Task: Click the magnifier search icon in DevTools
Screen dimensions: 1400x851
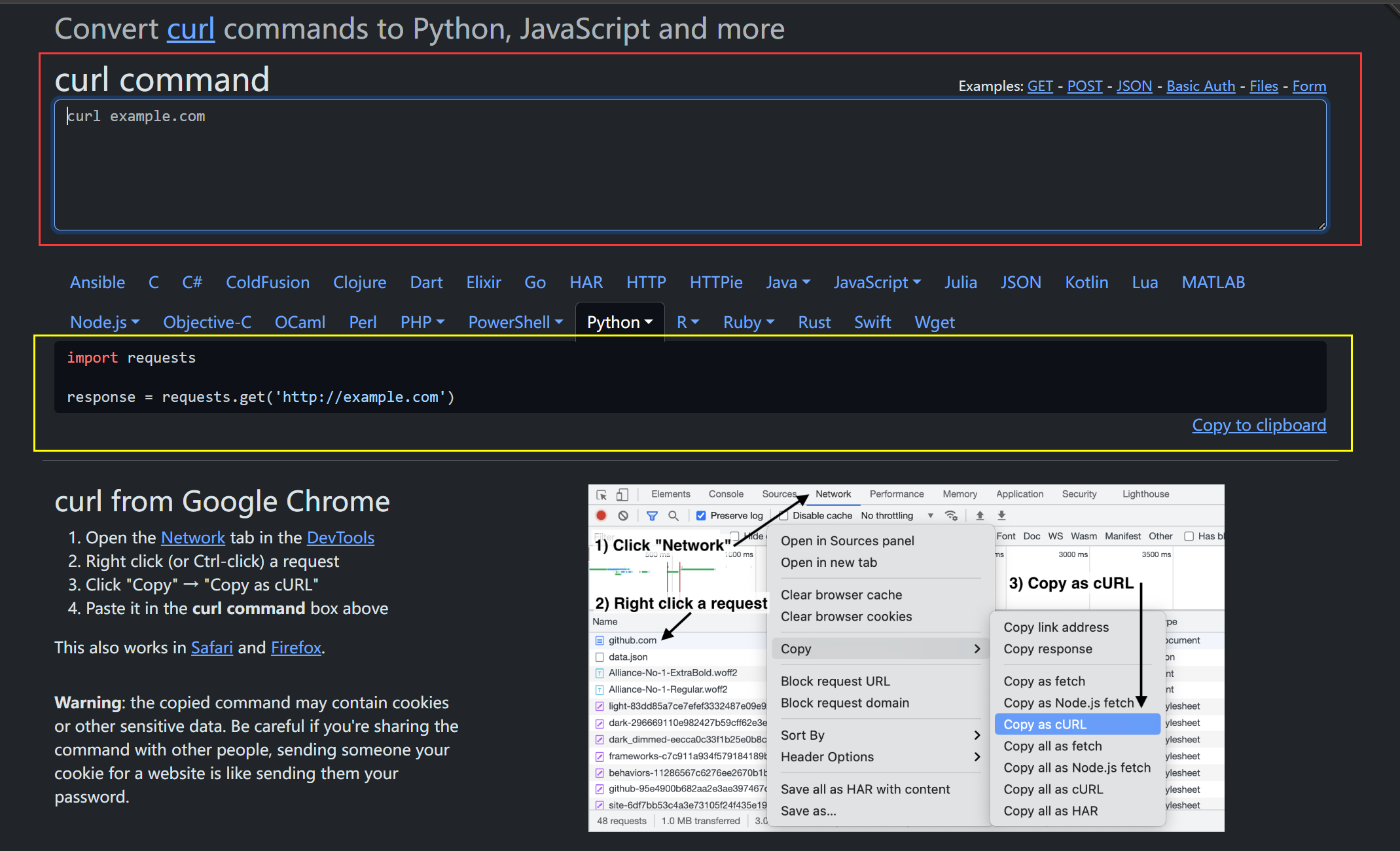Action: pyautogui.click(x=673, y=515)
